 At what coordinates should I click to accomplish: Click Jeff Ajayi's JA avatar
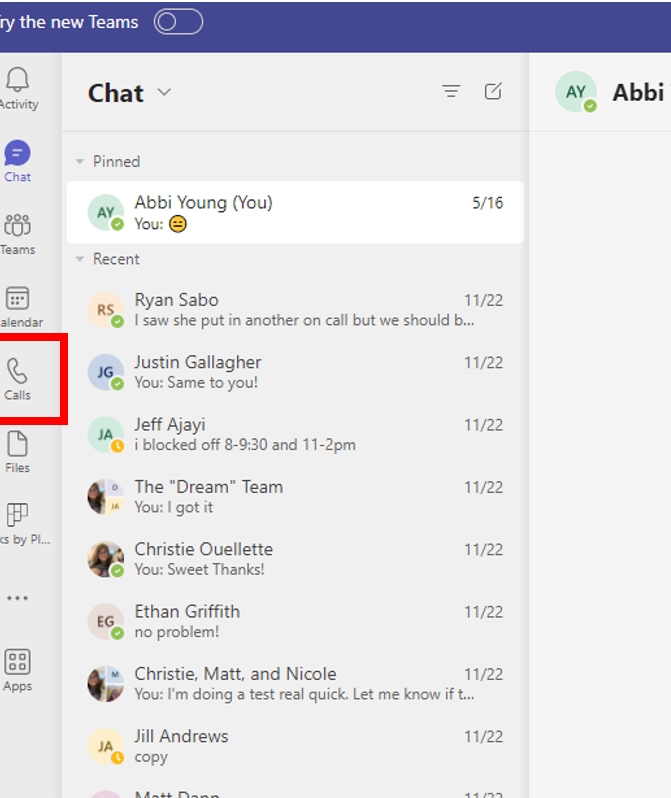click(105, 435)
